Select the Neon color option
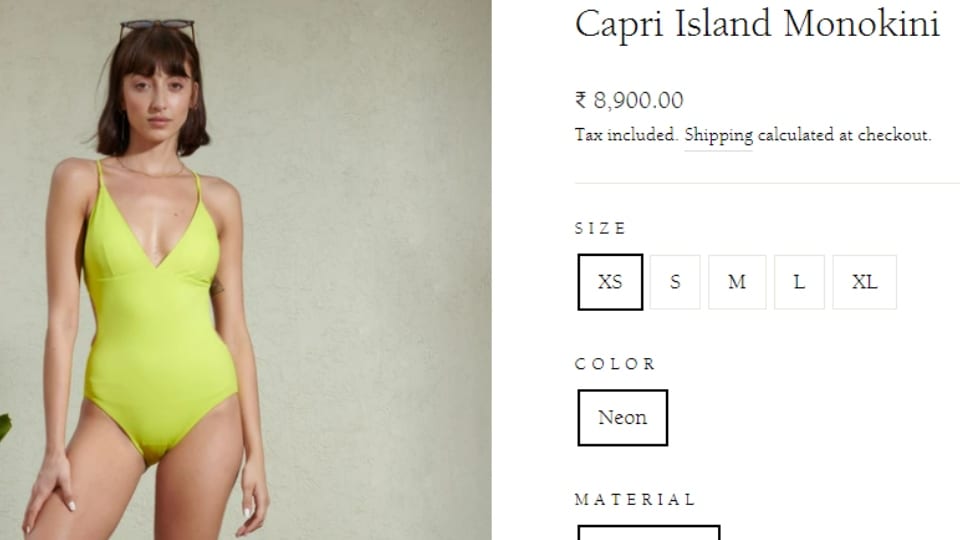The width and height of the screenshot is (960, 540). pos(623,418)
